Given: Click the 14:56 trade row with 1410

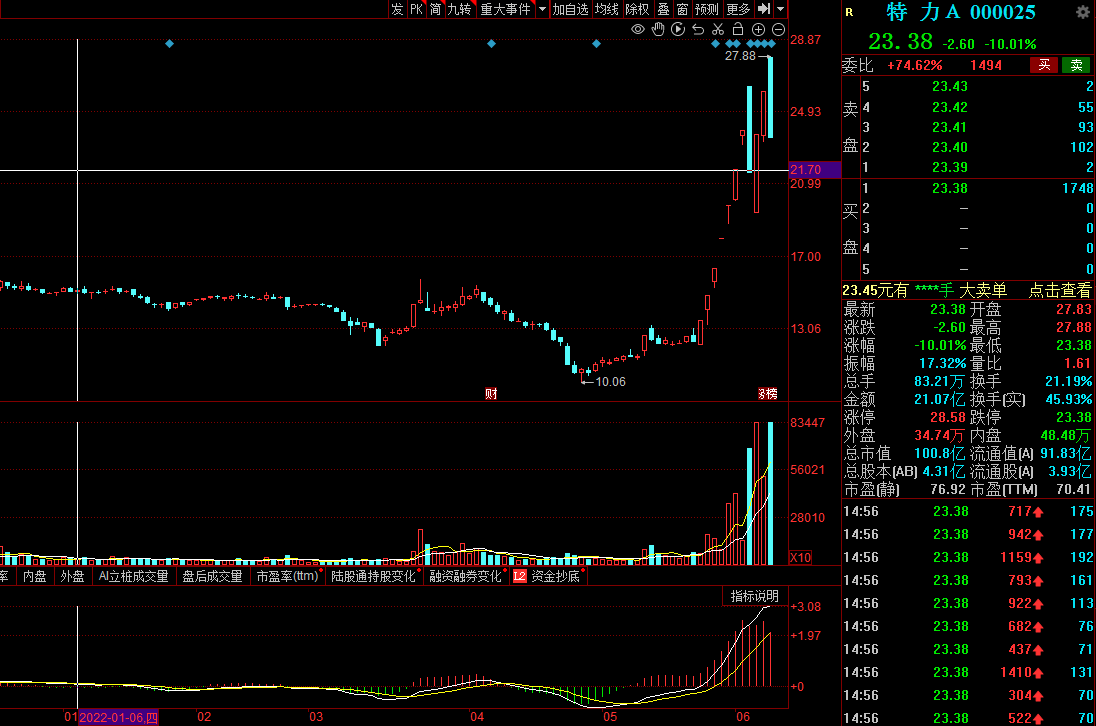Looking at the screenshot, I should [x=969, y=672].
